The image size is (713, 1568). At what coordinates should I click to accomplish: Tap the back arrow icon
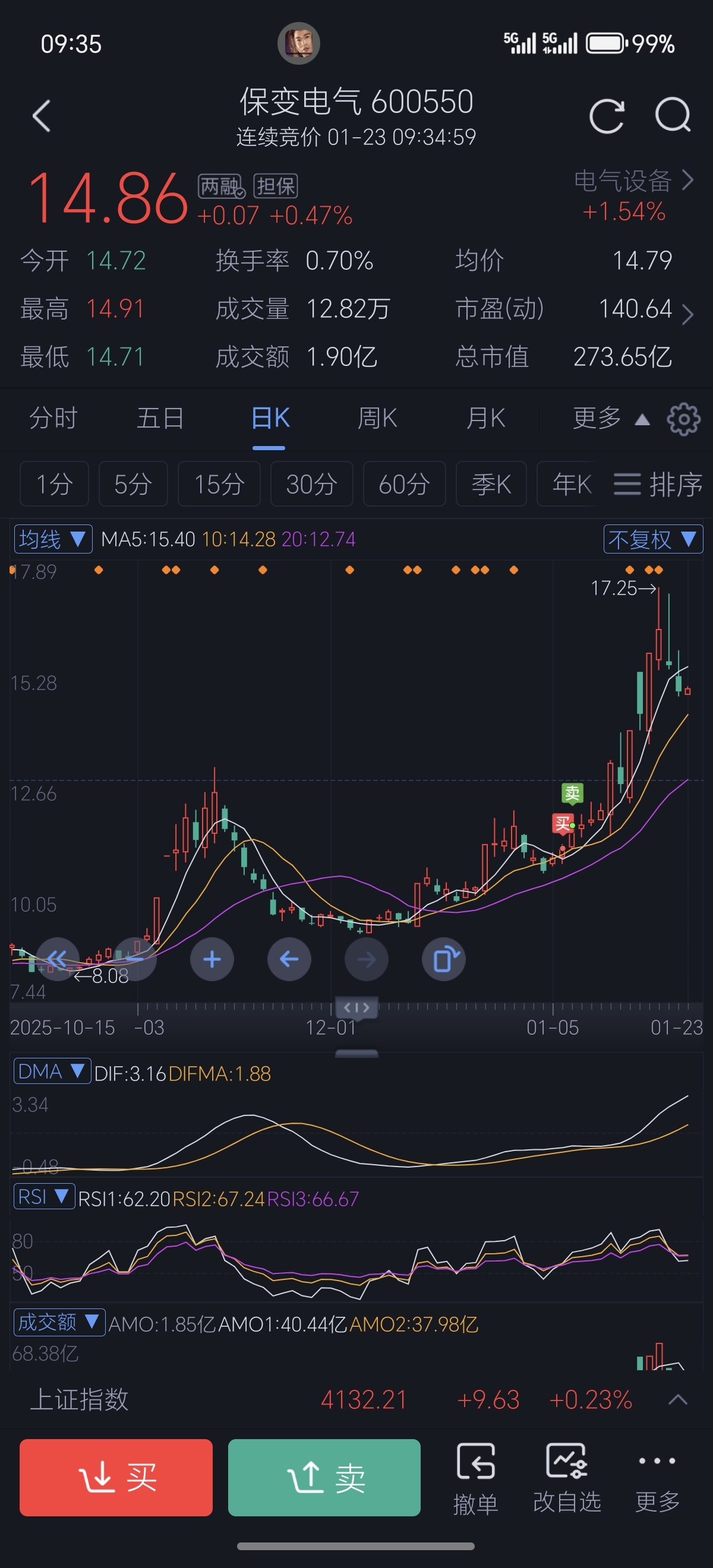click(x=42, y=116)
